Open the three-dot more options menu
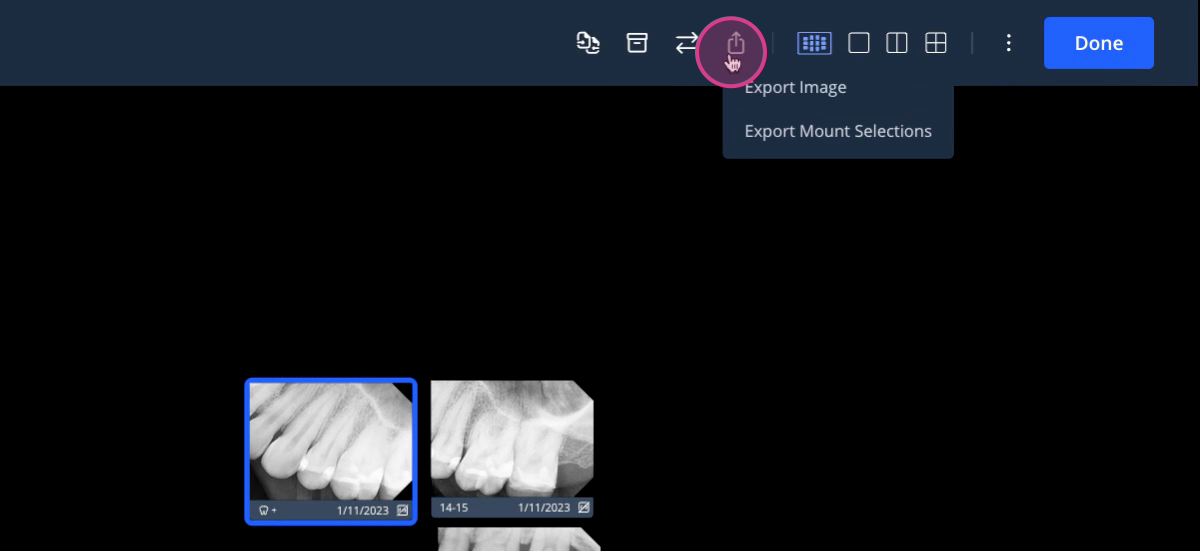The image size is (1200, 551). click(1009, 43)
